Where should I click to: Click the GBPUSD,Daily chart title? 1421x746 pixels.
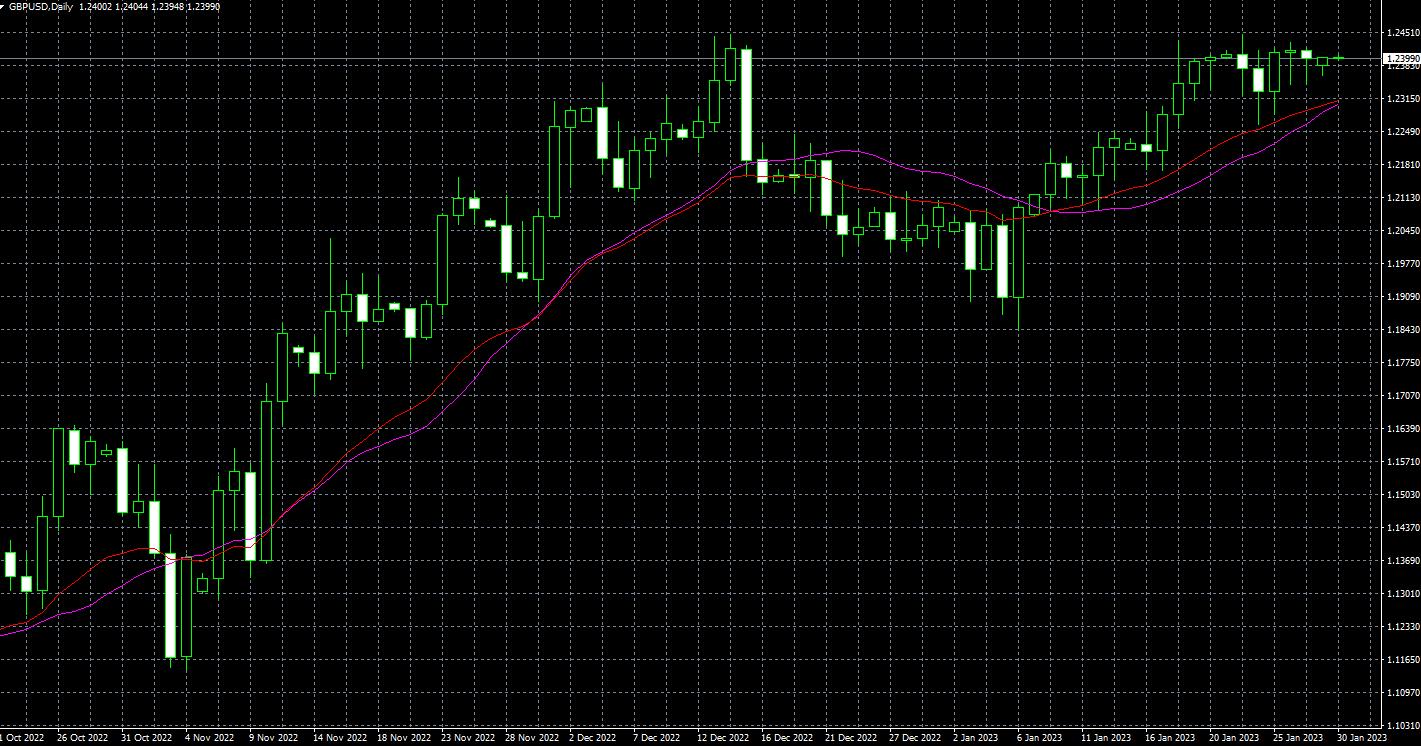point(41,6)
